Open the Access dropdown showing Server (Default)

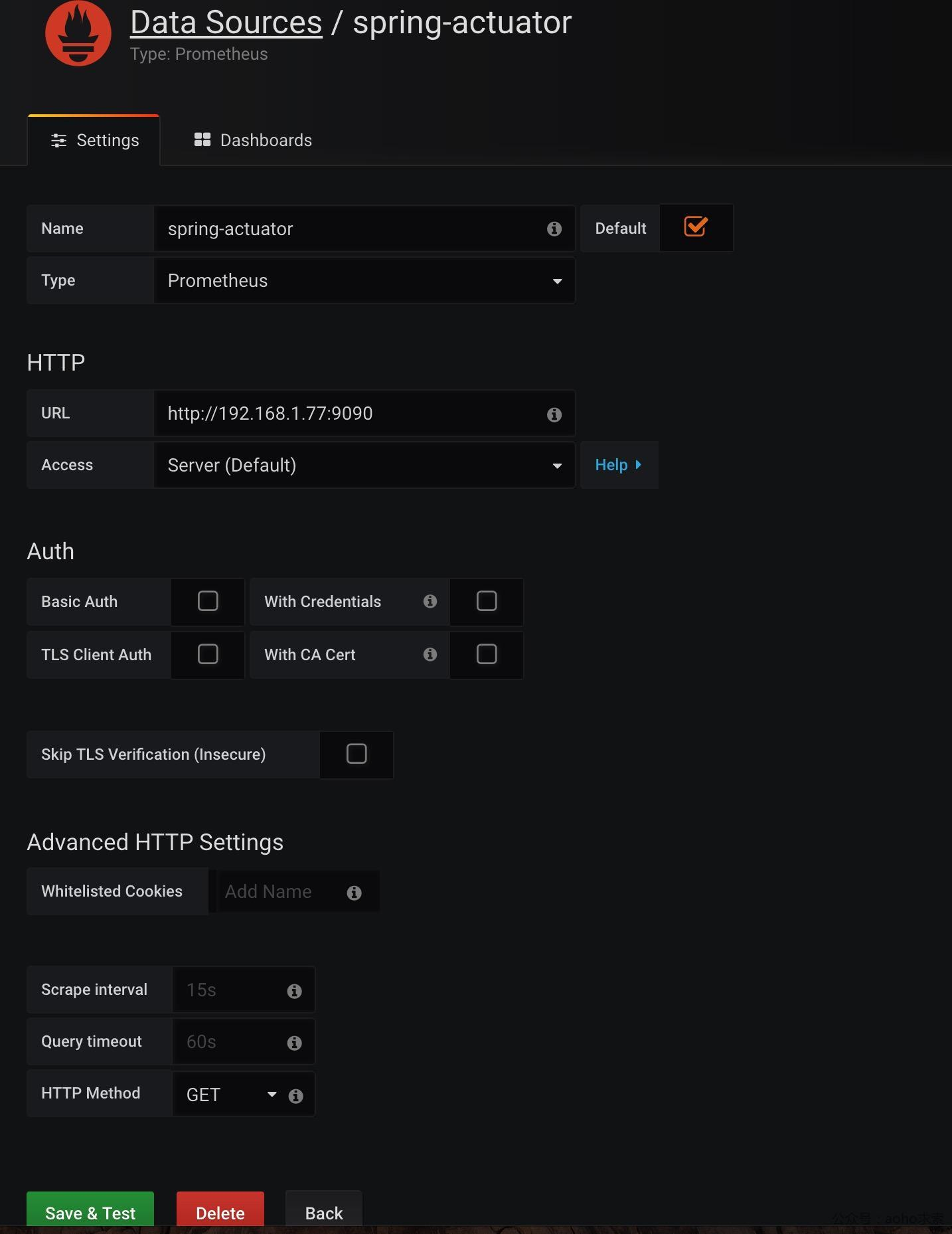tap(364, 466)
